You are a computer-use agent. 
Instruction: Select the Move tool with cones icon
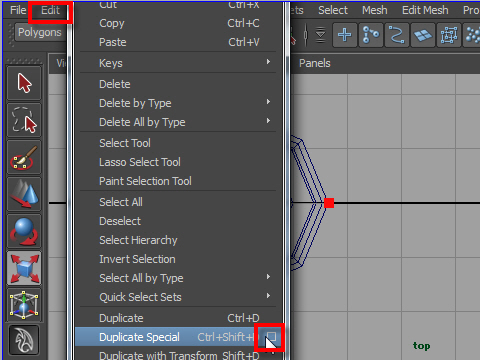pos(24,194)
